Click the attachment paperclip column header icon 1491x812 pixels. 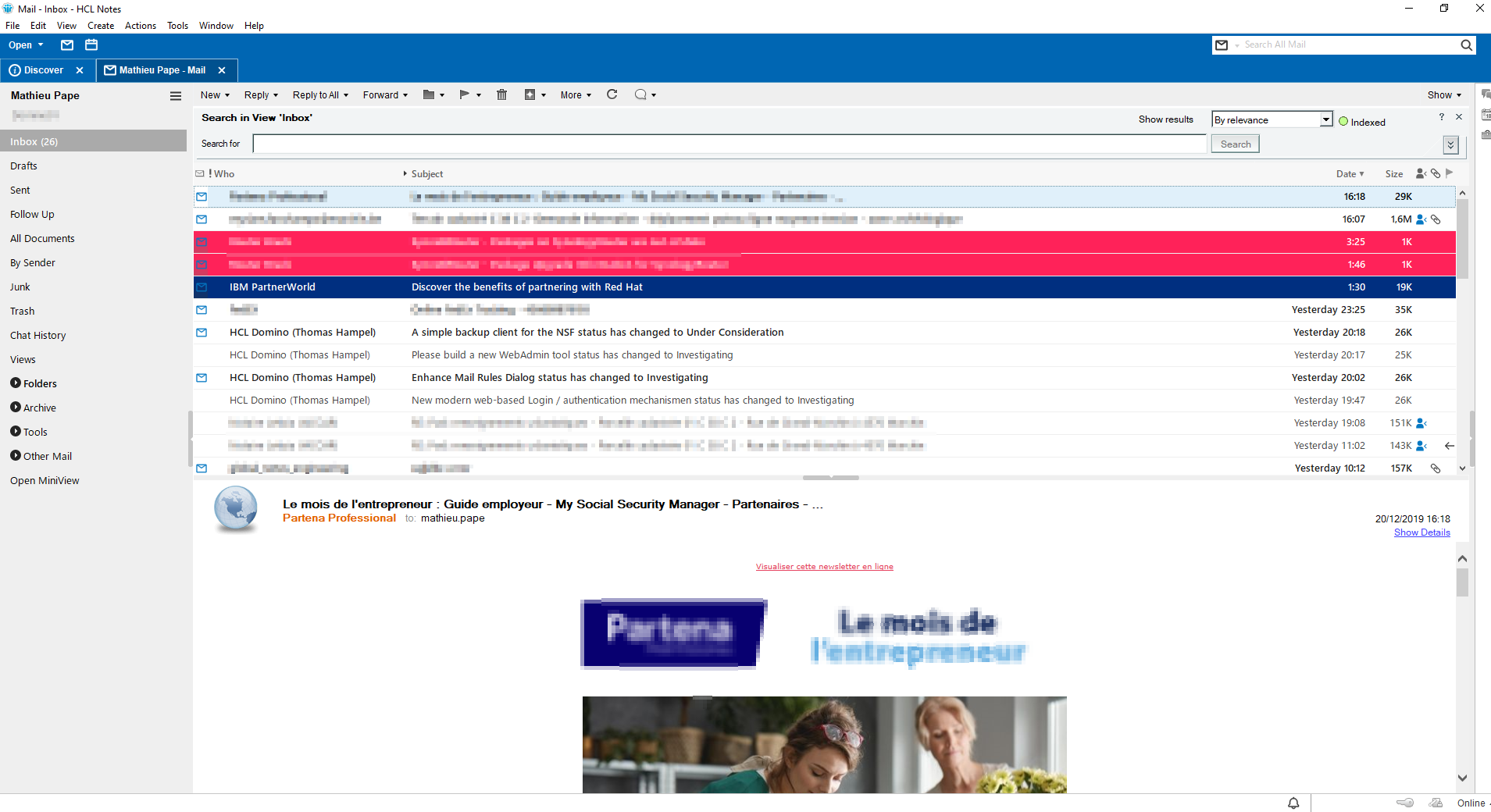(1436, 173)
